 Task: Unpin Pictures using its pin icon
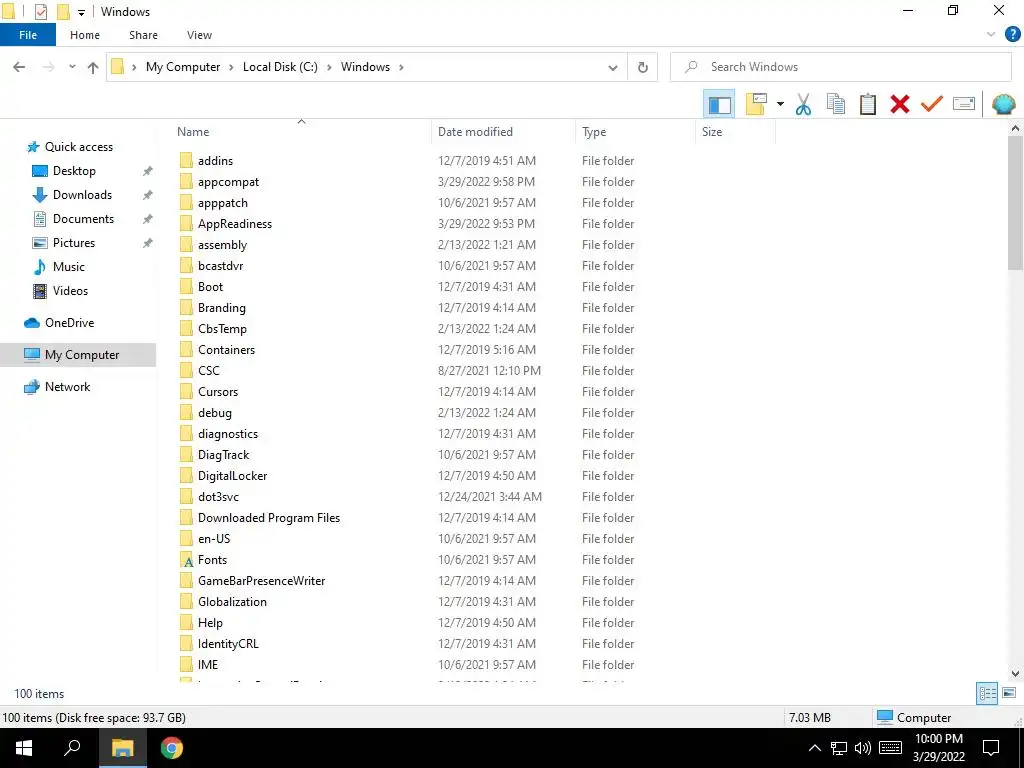148,243
